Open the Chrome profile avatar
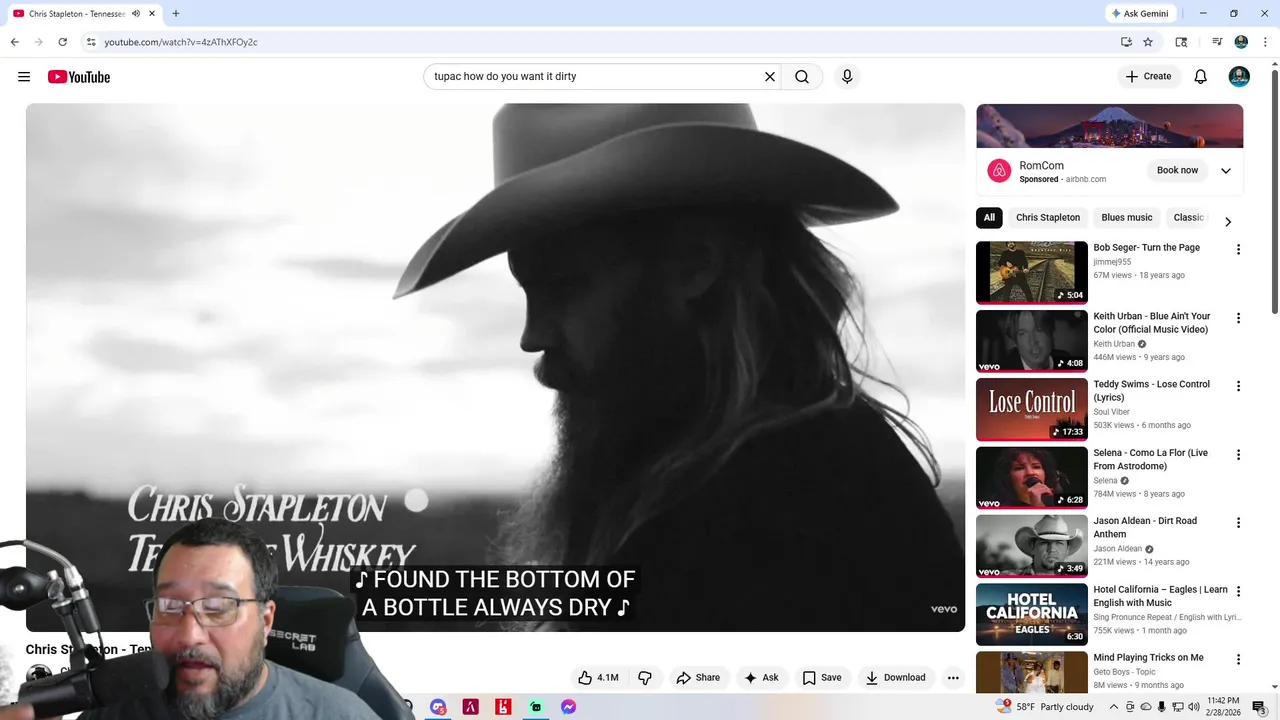This screenshot has height=720, width=1280. click(x=1241, y=42)
